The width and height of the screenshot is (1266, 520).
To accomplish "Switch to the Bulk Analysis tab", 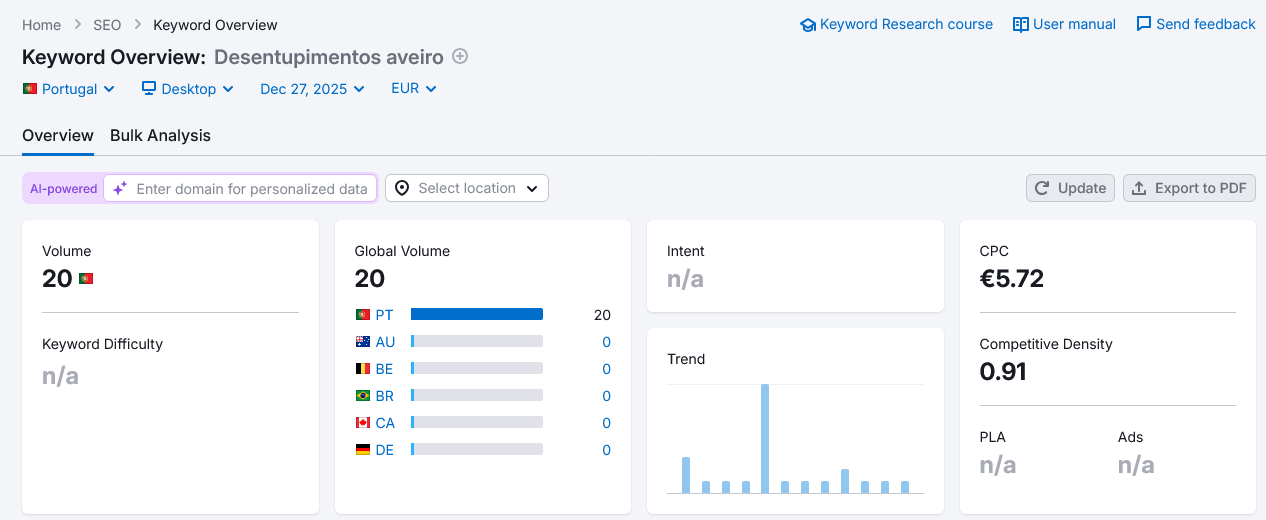I will tap(160, 135).
